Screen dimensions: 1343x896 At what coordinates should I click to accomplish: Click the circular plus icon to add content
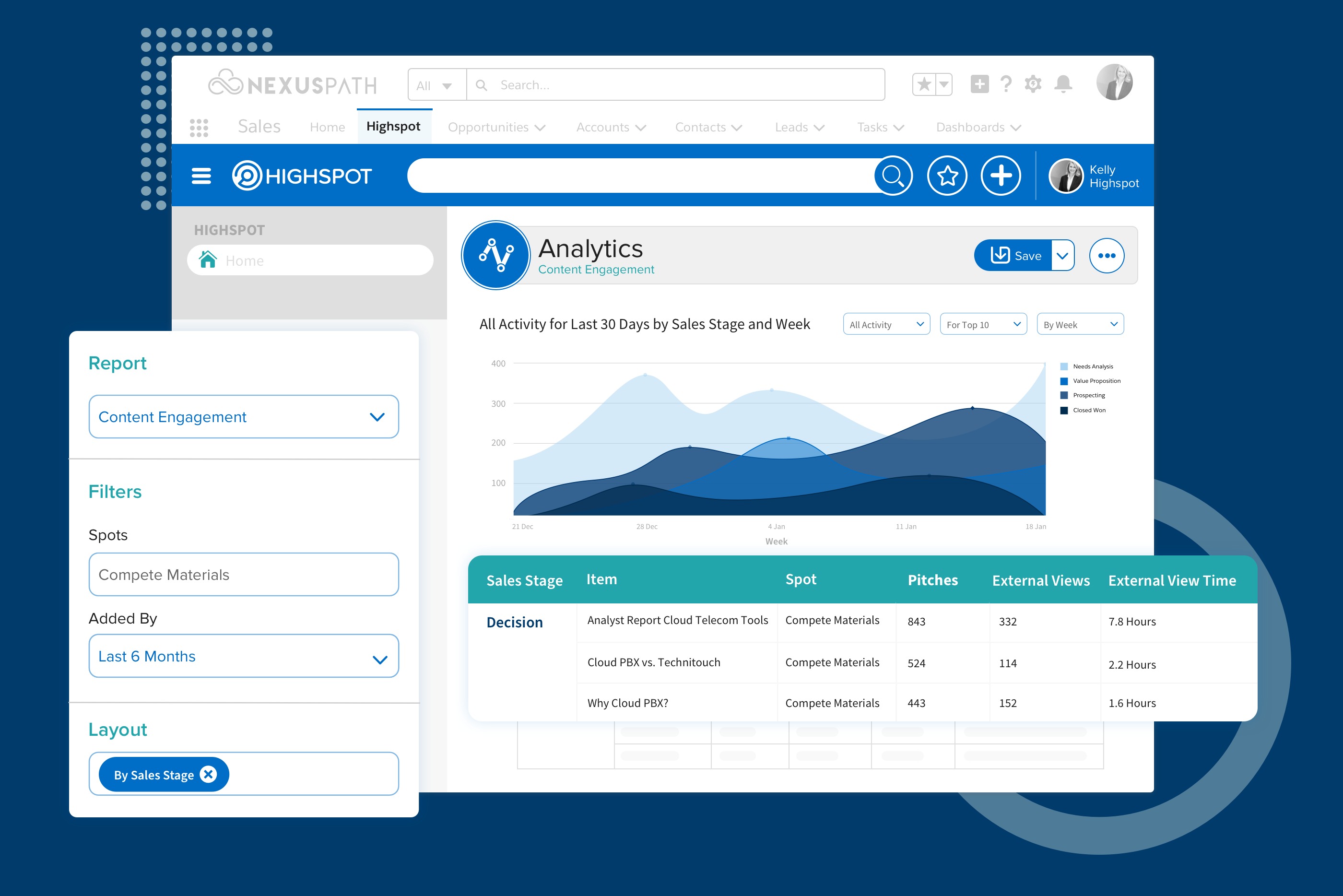click(x=1001, y=176)
